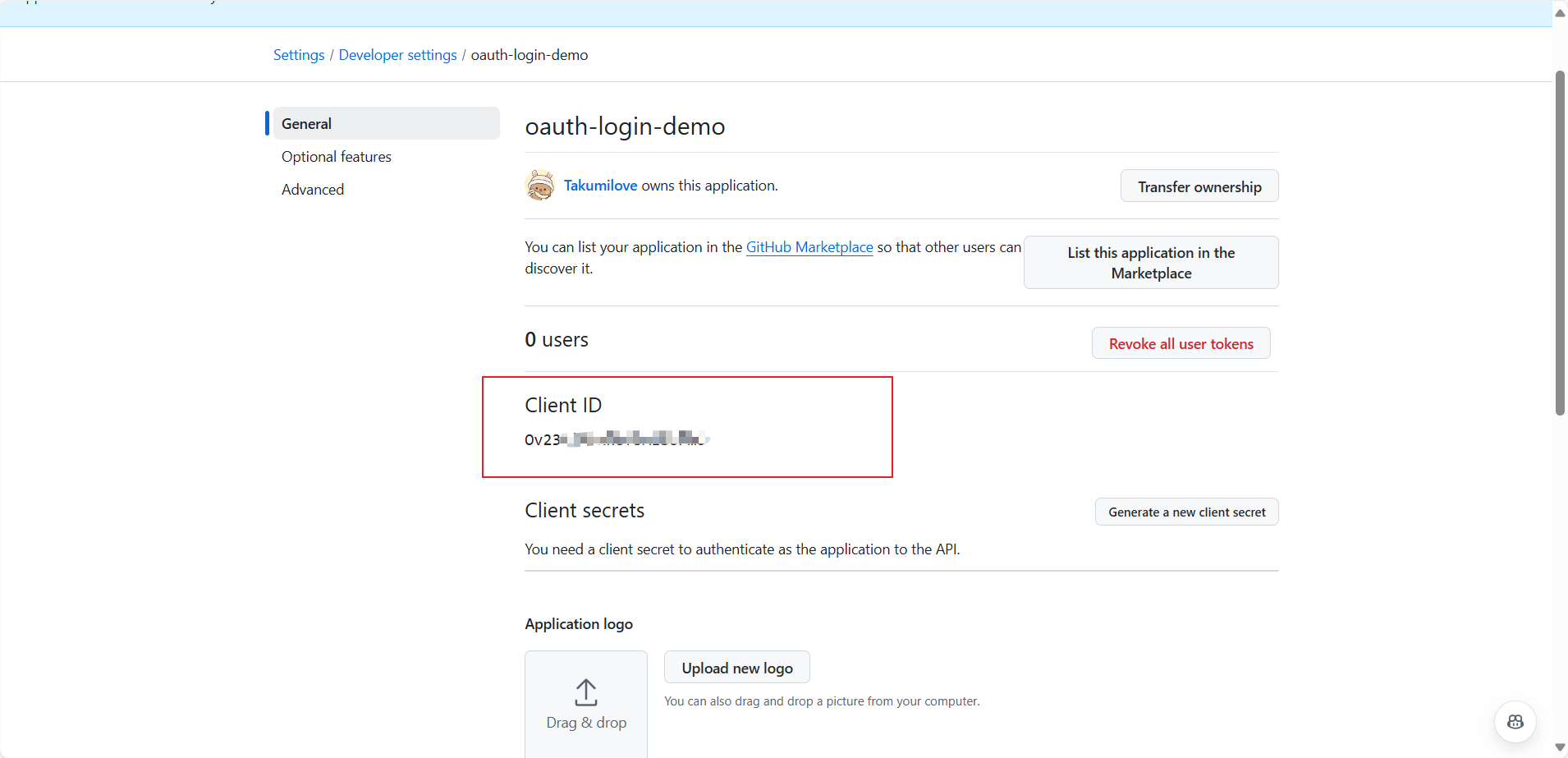Click the Drag & drop logo area
Viewport: 1568px width, 758px height.
tap(586, 705)
